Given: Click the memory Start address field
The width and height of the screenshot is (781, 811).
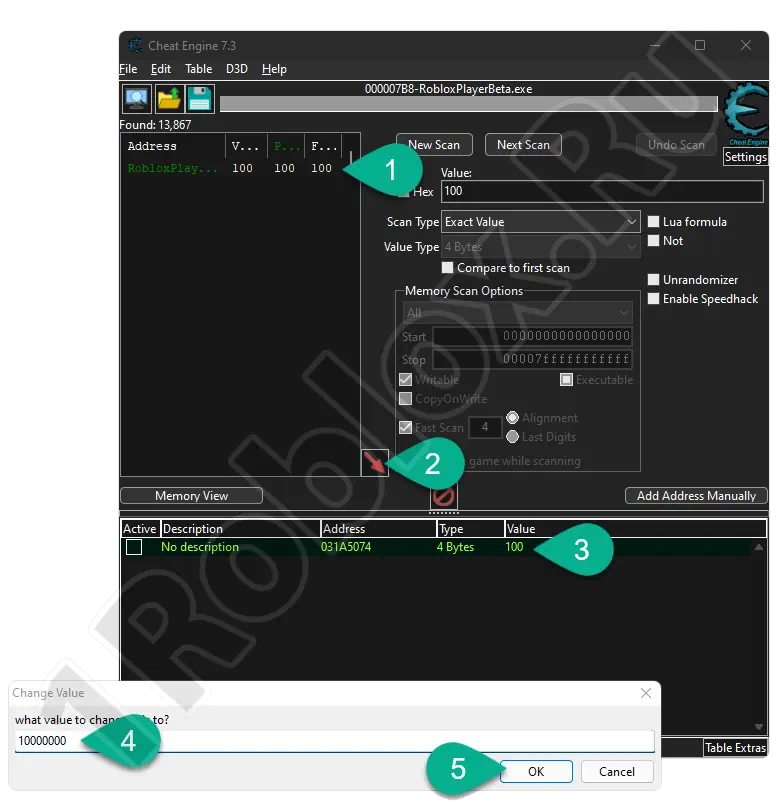Looking at the screenshot, I should 532,337.
